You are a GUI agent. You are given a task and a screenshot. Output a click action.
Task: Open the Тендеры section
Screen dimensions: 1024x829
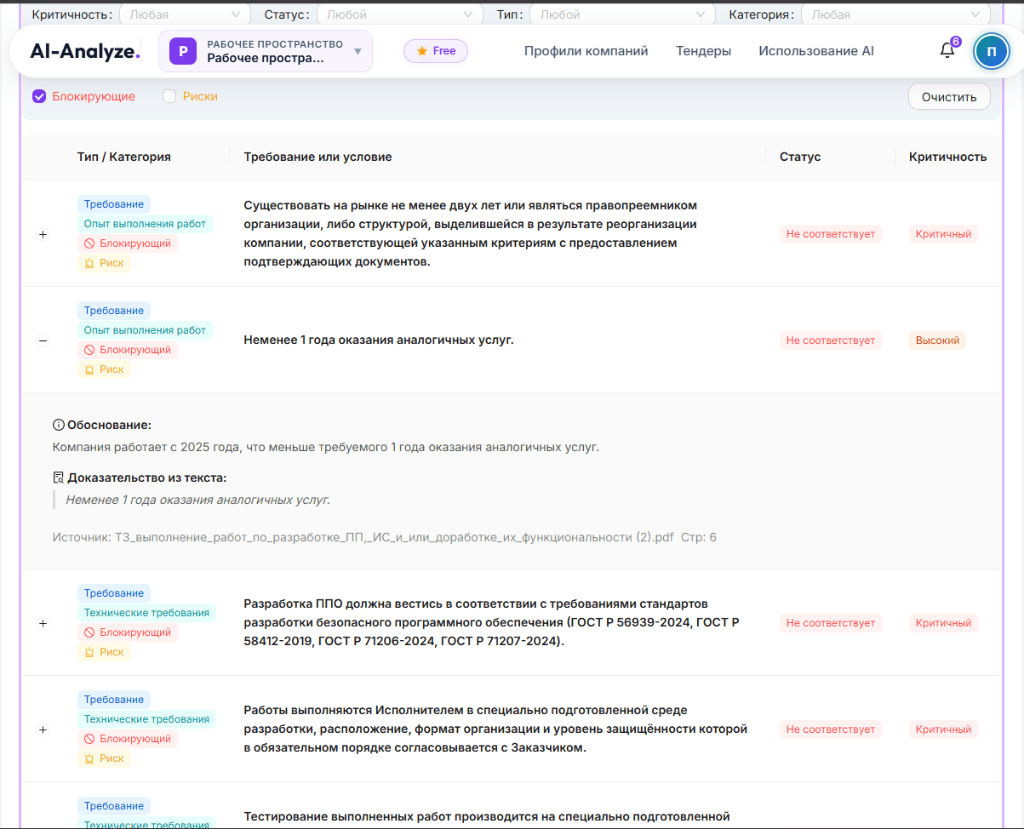703,51
